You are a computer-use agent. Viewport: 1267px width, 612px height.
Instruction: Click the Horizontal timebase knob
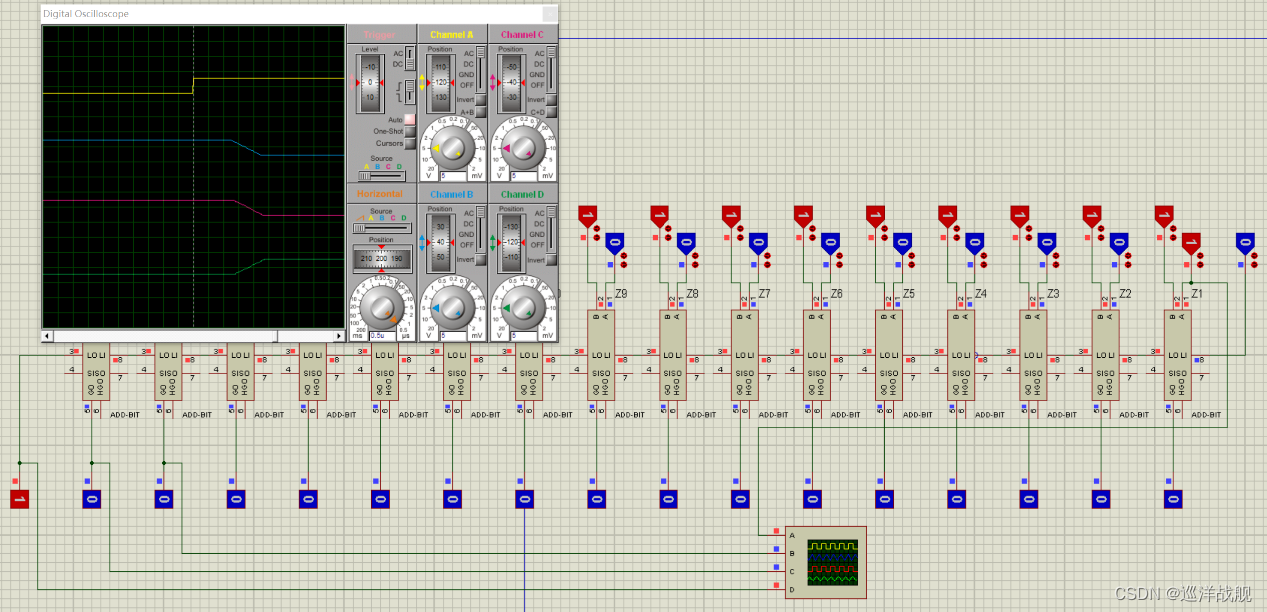[x=381, y=306]
